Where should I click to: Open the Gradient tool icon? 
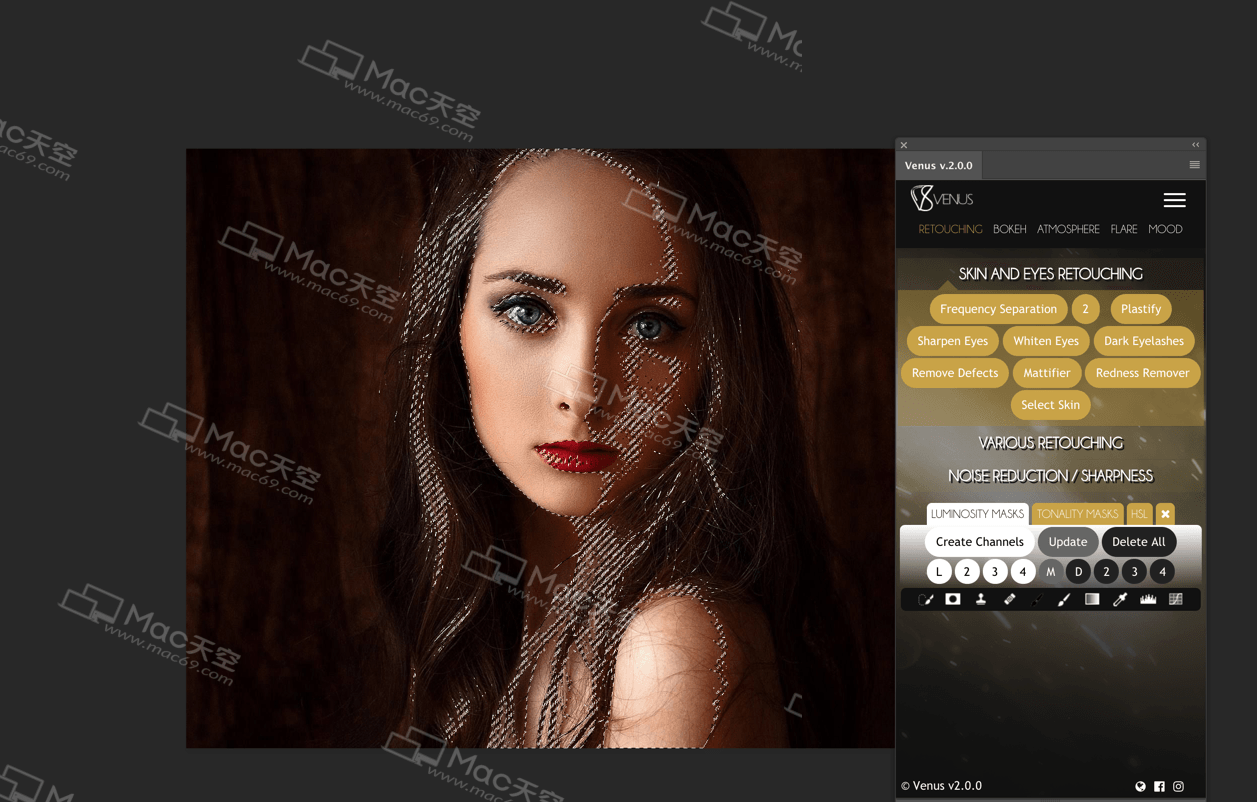tap(1091, 599)
